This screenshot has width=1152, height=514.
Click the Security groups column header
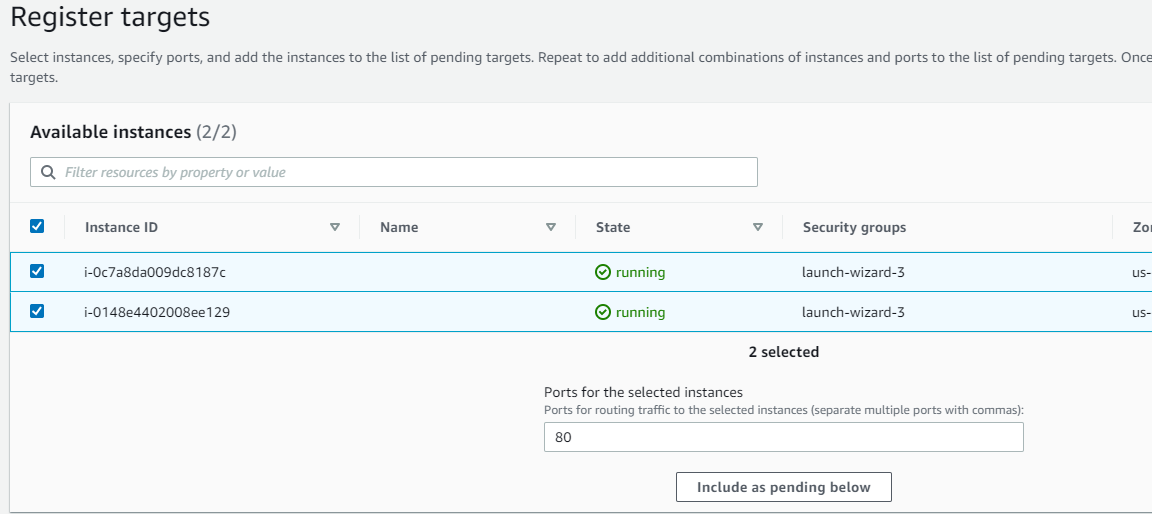tap(854, 227)
